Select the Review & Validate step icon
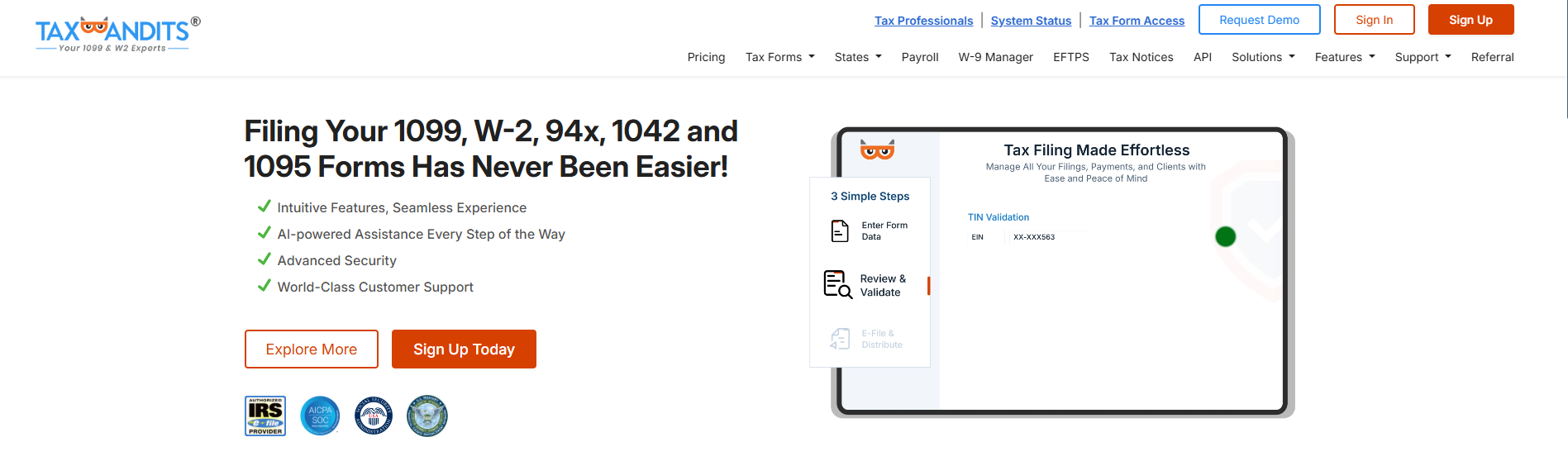 (x=837, y=285)
